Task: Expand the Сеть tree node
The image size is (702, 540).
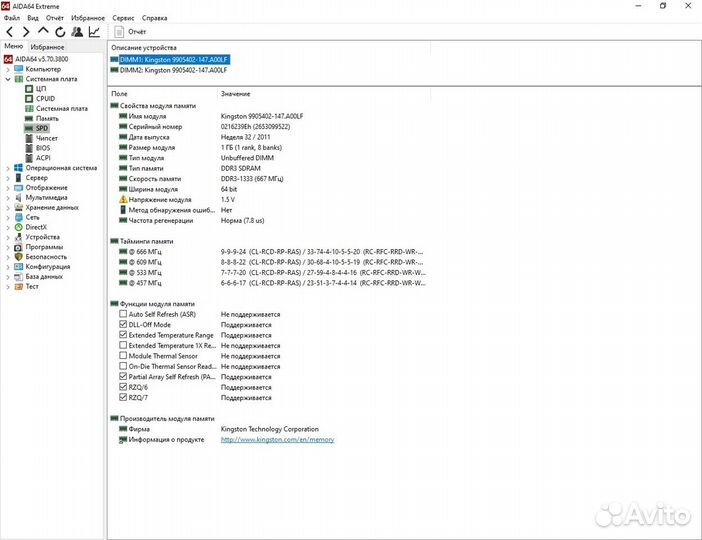Action: tap(8, 218)
